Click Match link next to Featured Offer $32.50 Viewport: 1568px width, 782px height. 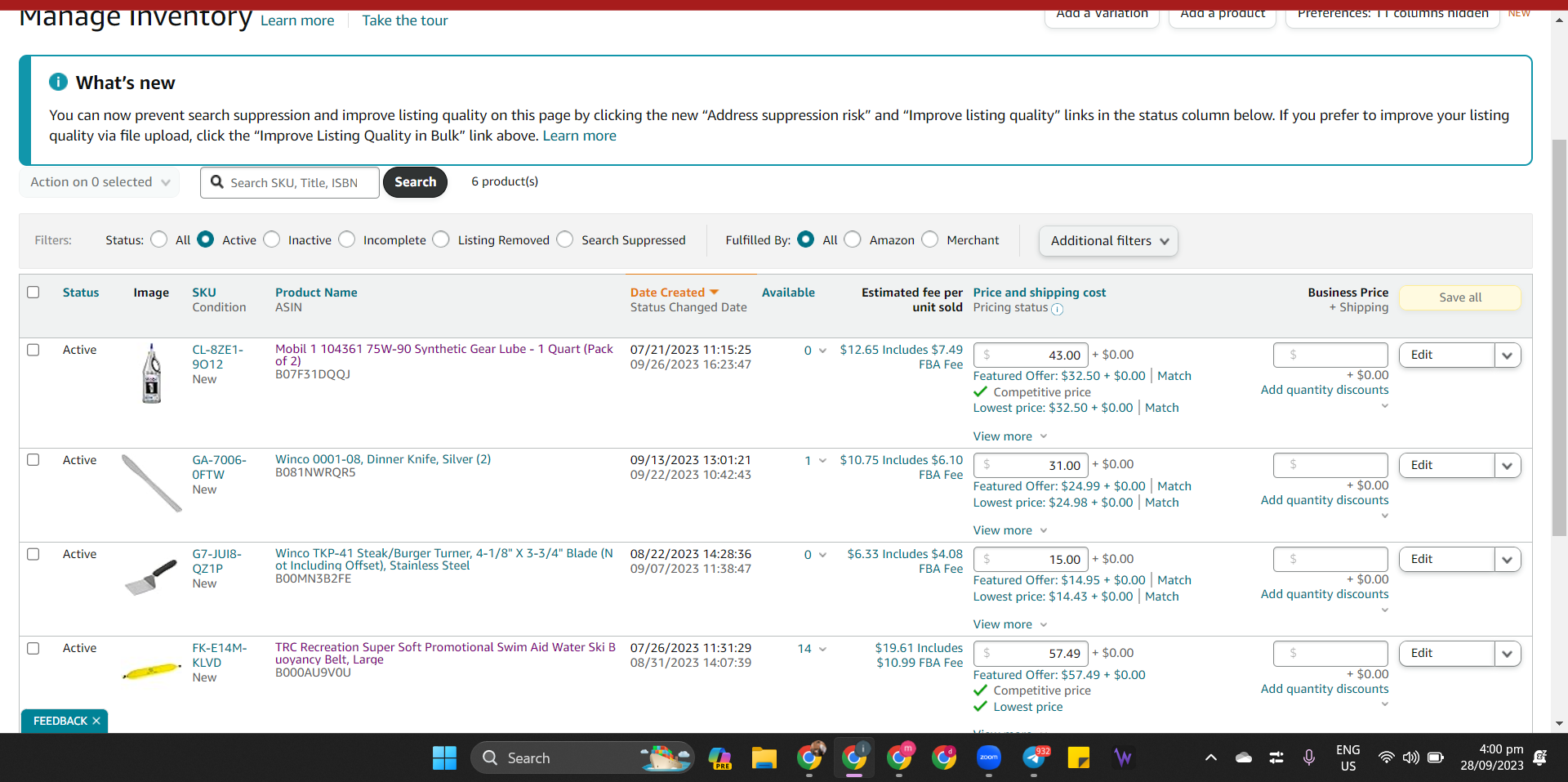[1174, 376]
